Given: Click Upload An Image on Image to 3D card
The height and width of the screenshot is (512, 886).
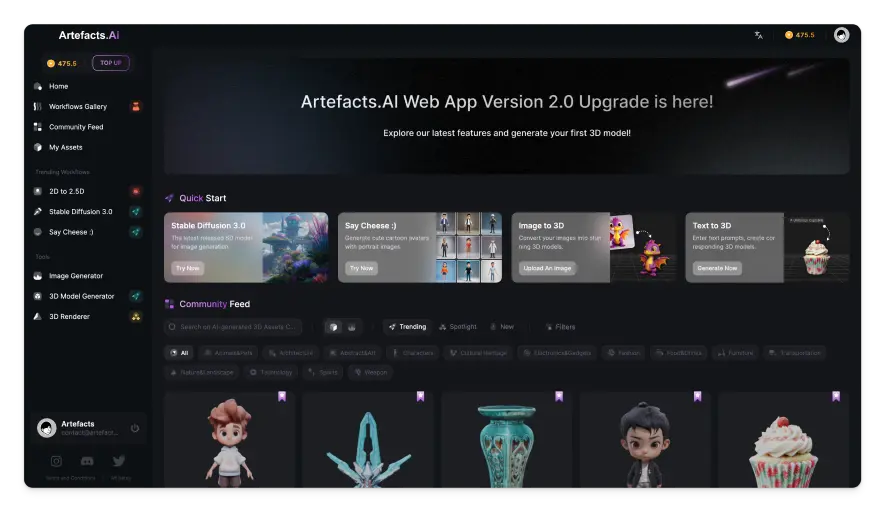Looking at the screenshot, I should point(547,268).
